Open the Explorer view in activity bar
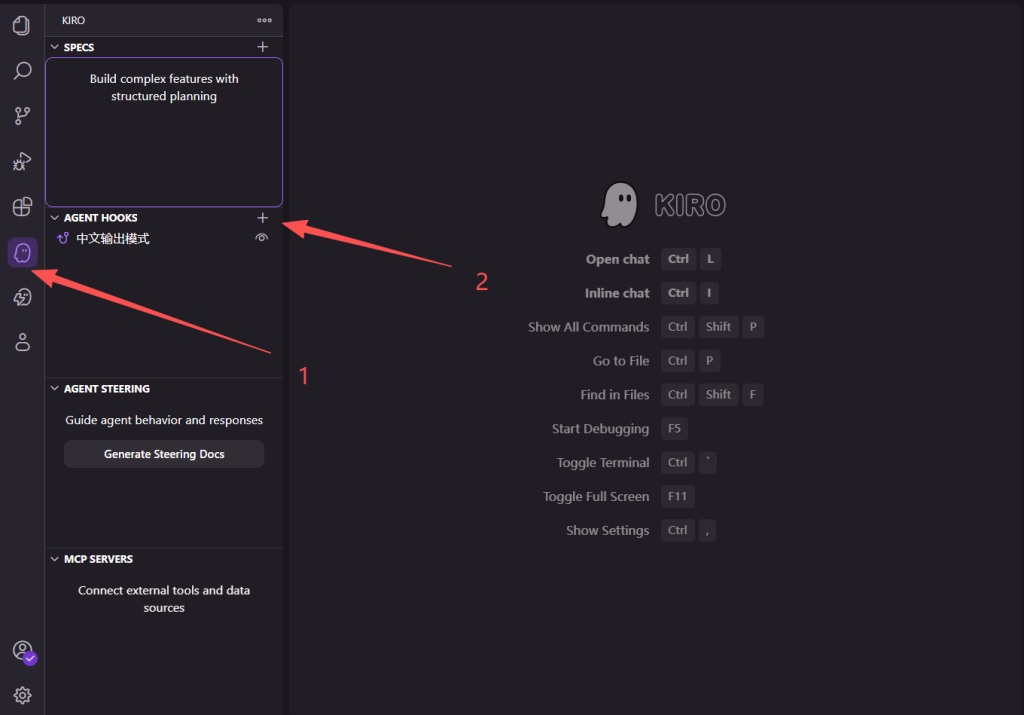The height and width of the screenshot is (715, 1024). coord(22,26)
